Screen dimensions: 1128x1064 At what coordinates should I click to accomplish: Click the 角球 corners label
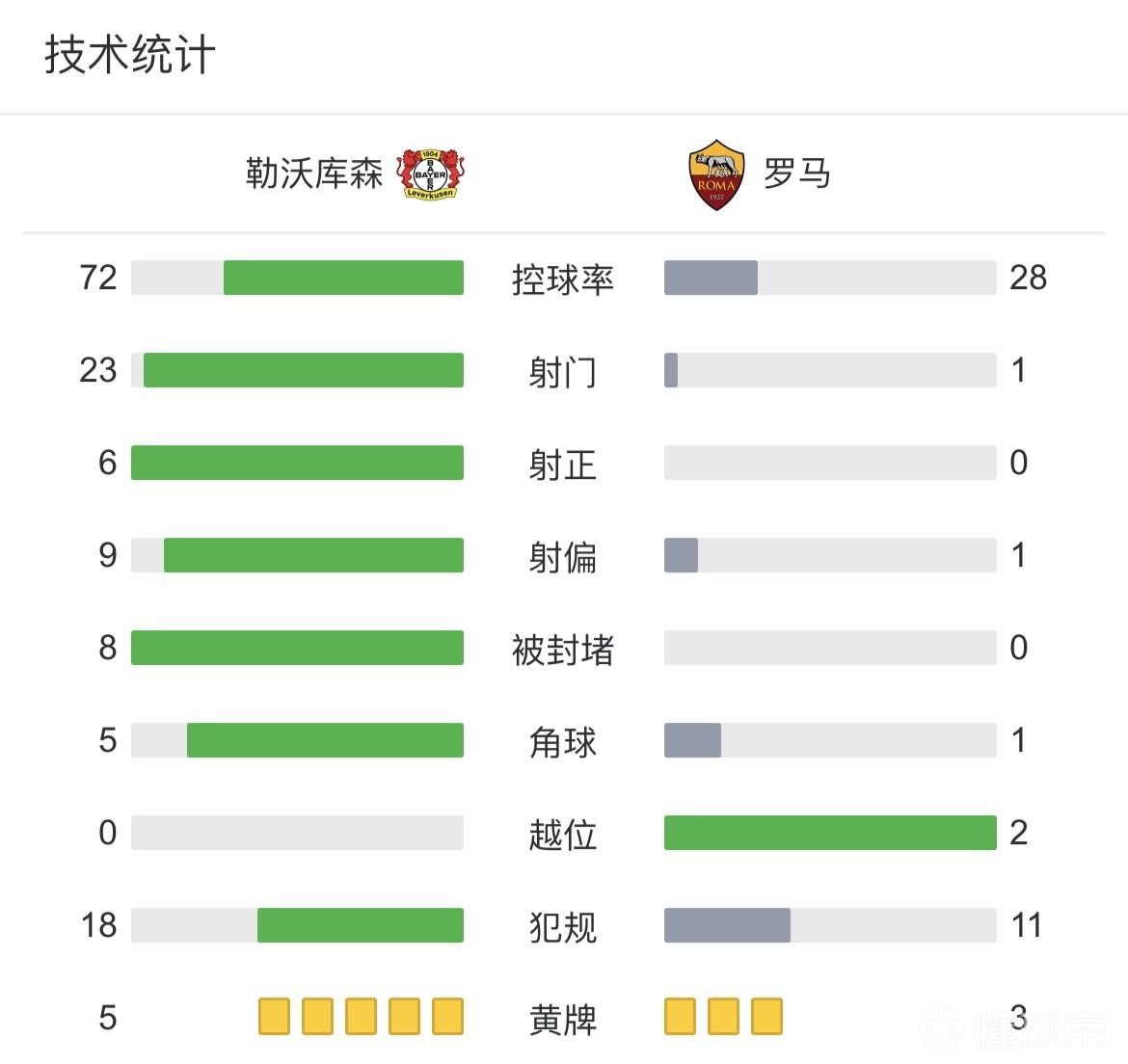pos(563,741)
